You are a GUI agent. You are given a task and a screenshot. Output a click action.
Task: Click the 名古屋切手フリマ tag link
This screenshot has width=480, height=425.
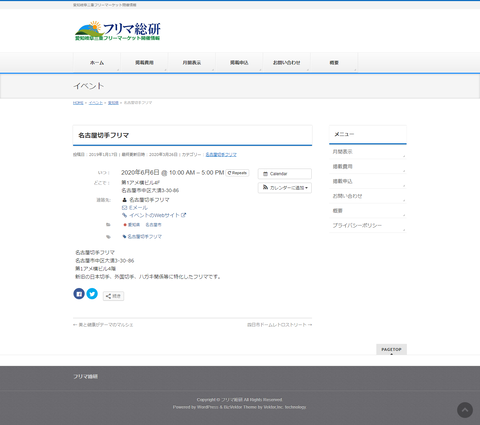tap(142, 237)
